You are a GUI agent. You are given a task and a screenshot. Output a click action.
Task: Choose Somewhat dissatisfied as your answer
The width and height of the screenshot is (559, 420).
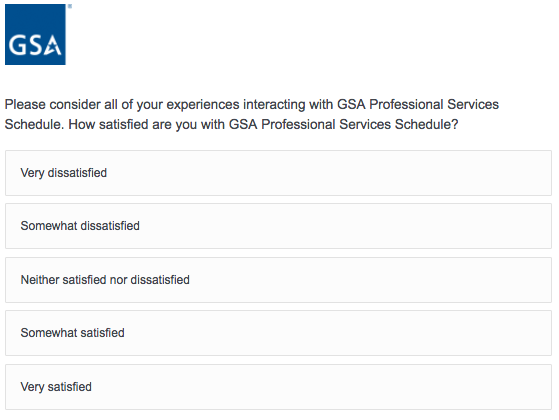coord(278,226)
